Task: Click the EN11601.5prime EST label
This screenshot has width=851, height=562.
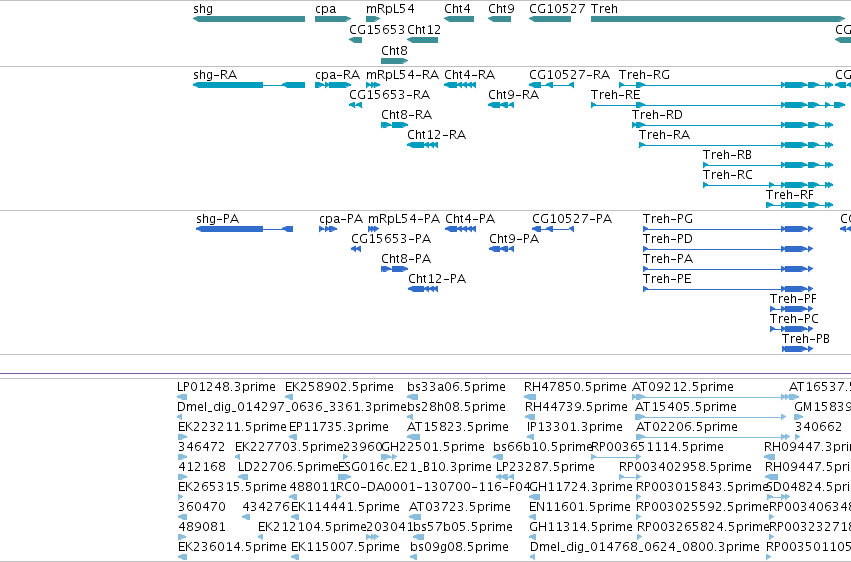Action: click(580, 507)
